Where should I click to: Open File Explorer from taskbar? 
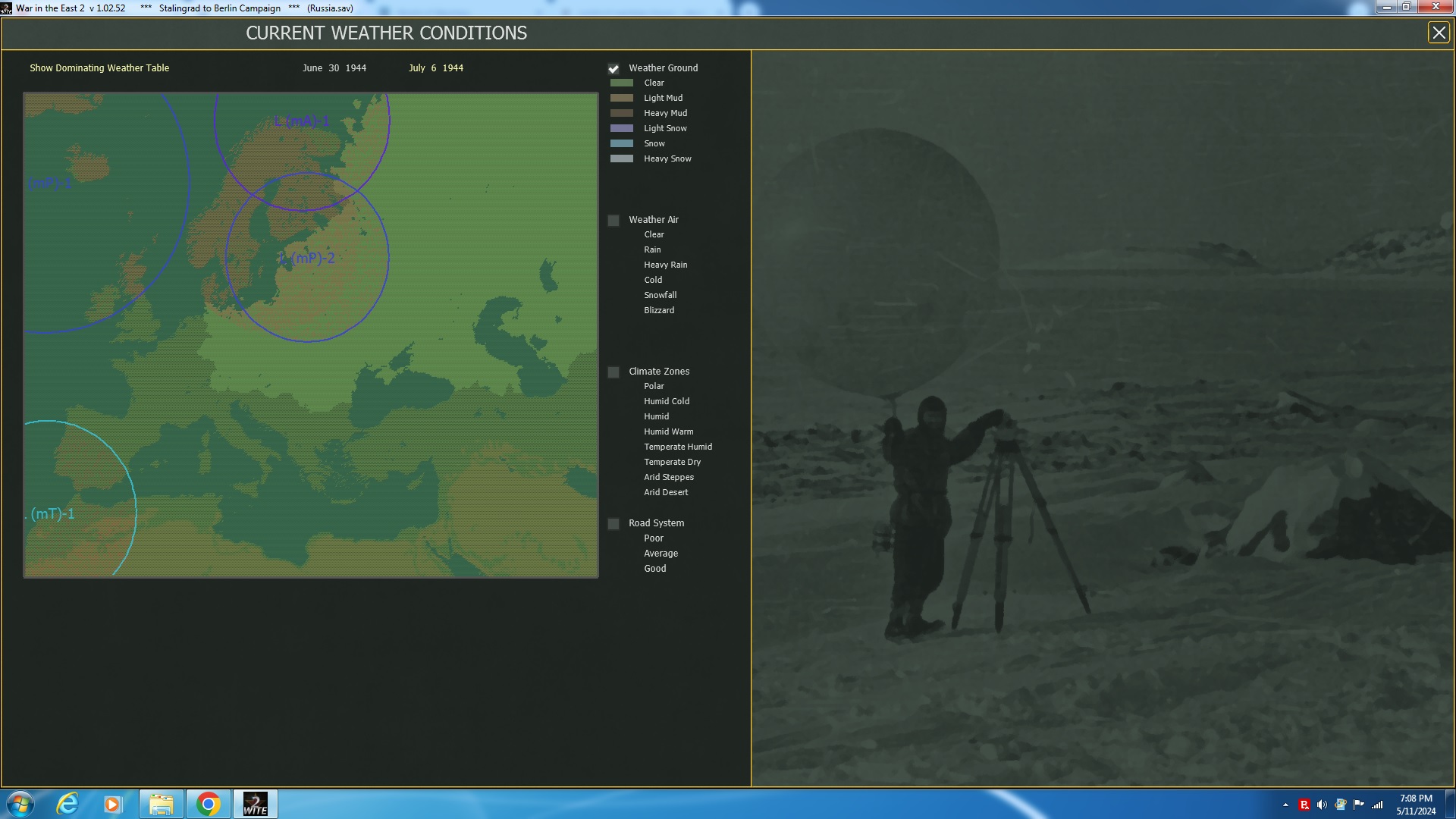pos(161,804)
